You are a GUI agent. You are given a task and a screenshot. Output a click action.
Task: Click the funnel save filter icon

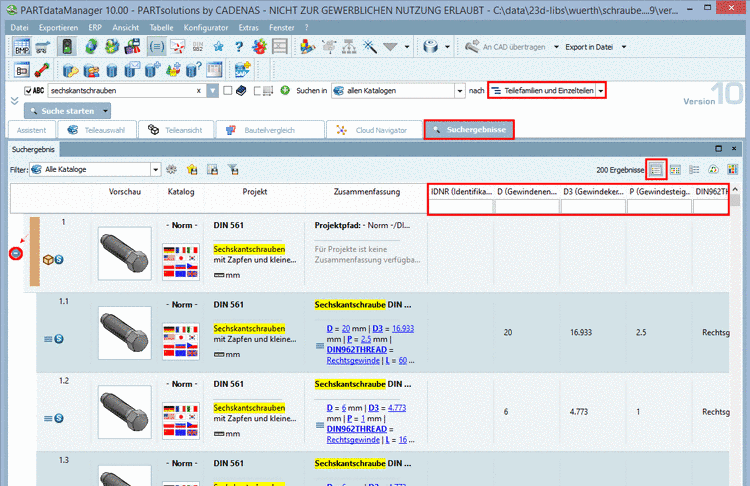pyautogui.click(x=233, y=169)
